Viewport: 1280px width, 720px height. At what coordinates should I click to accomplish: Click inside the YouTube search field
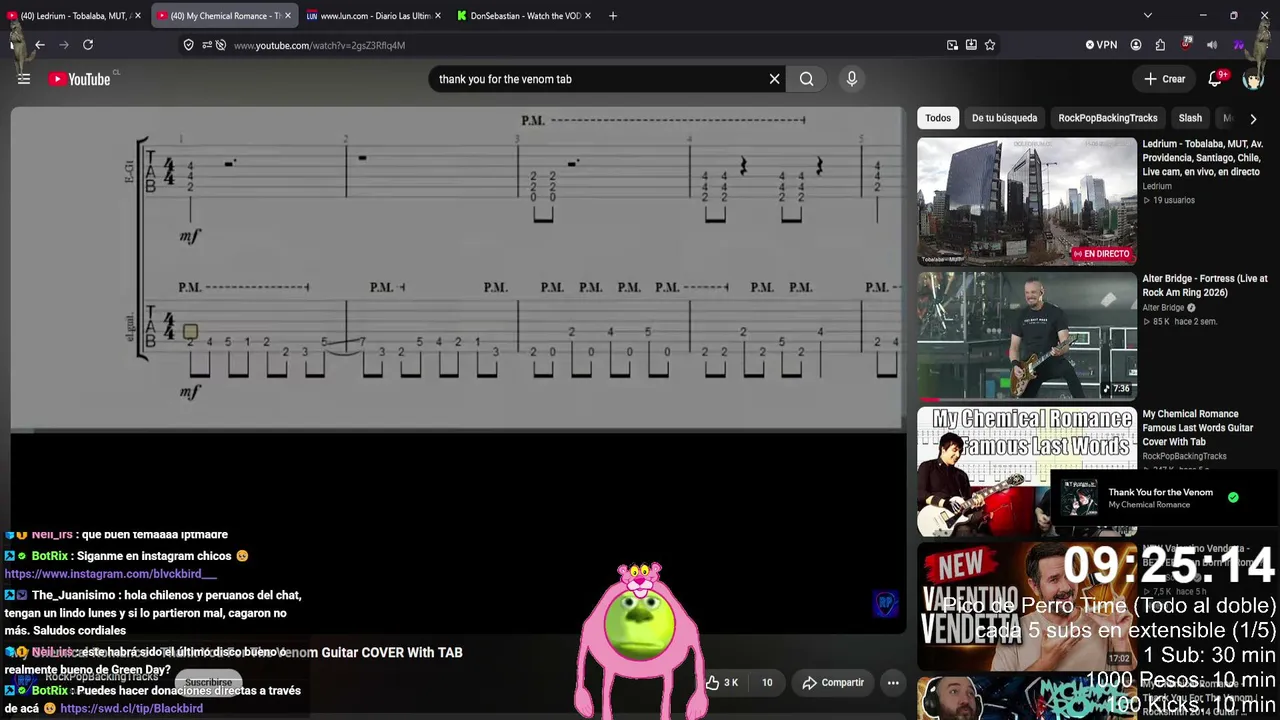point(597,79)
